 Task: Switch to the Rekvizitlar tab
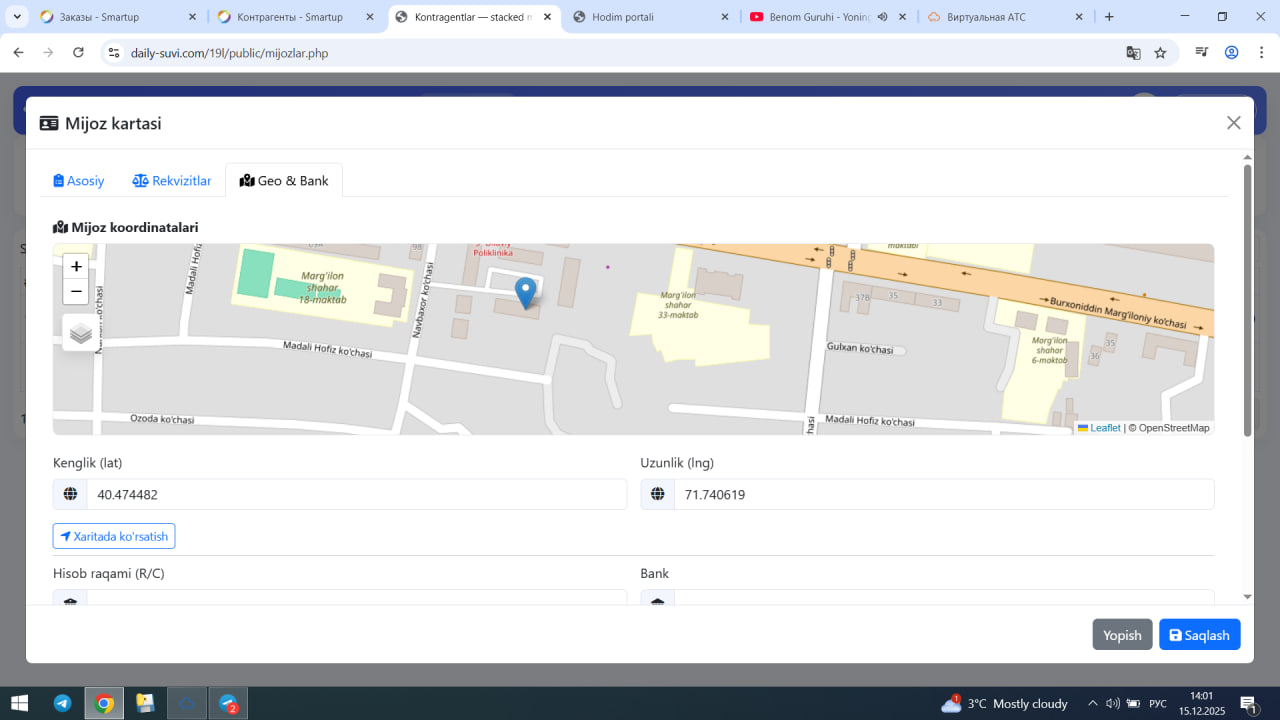click(x=172, y=181)
